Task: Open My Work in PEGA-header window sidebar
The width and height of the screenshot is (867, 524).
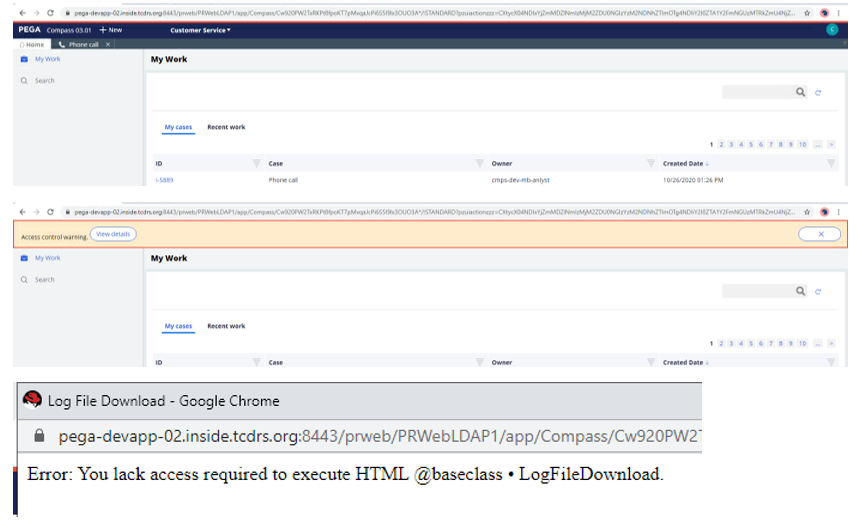Action: (48, 59)
